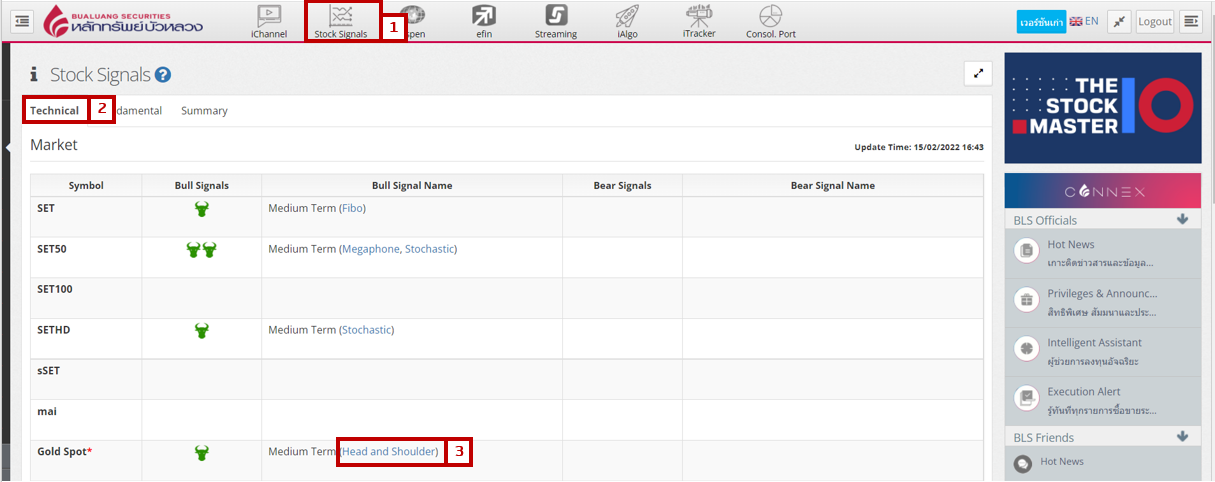Click the Logout button
This screenshot has width=1215, height=482.
click(x=1154, y=21)
